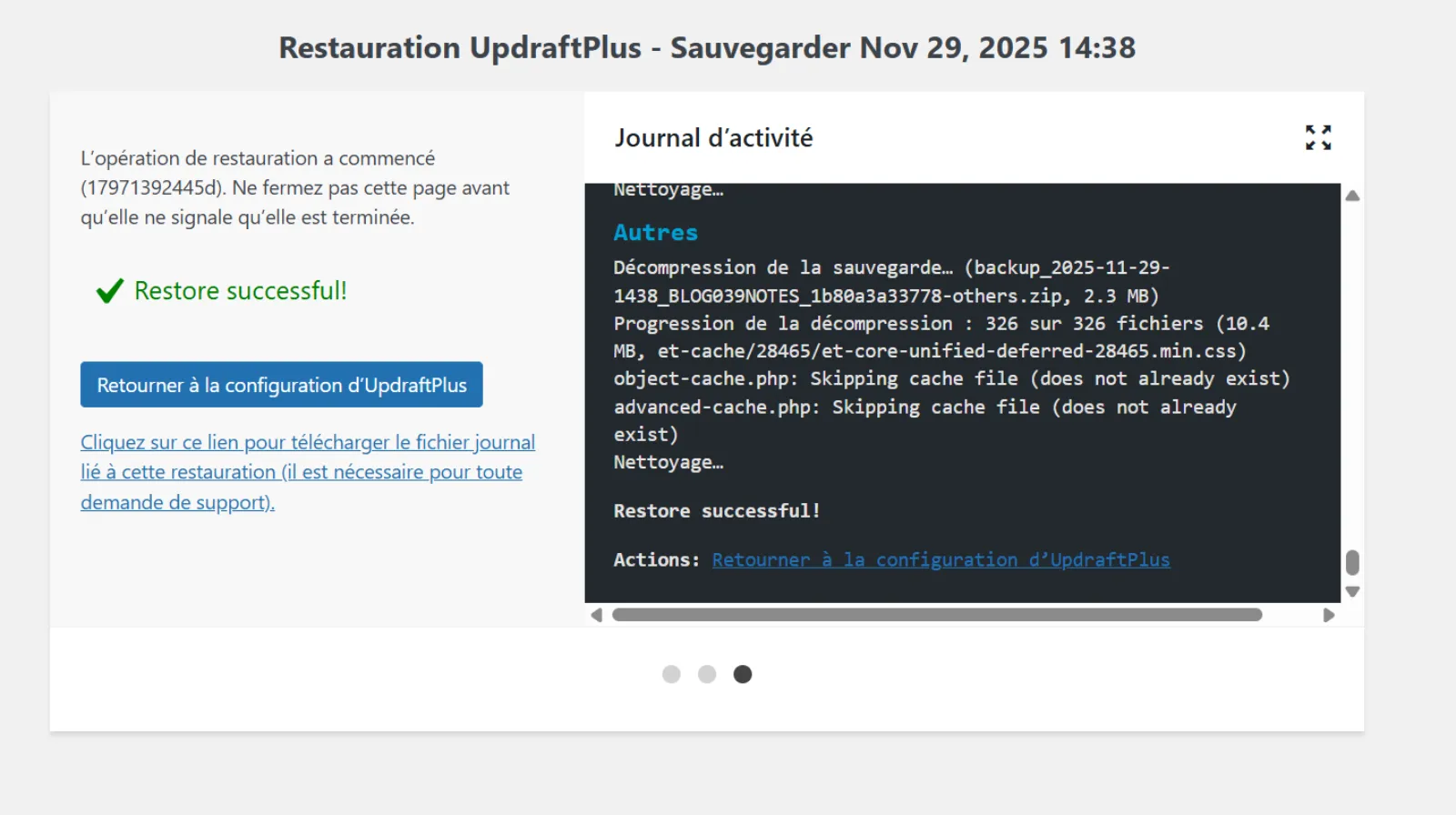This screenshot has width=1456, height=815.
Task: Click the green checkmark success icon
Action: [109, 291]
